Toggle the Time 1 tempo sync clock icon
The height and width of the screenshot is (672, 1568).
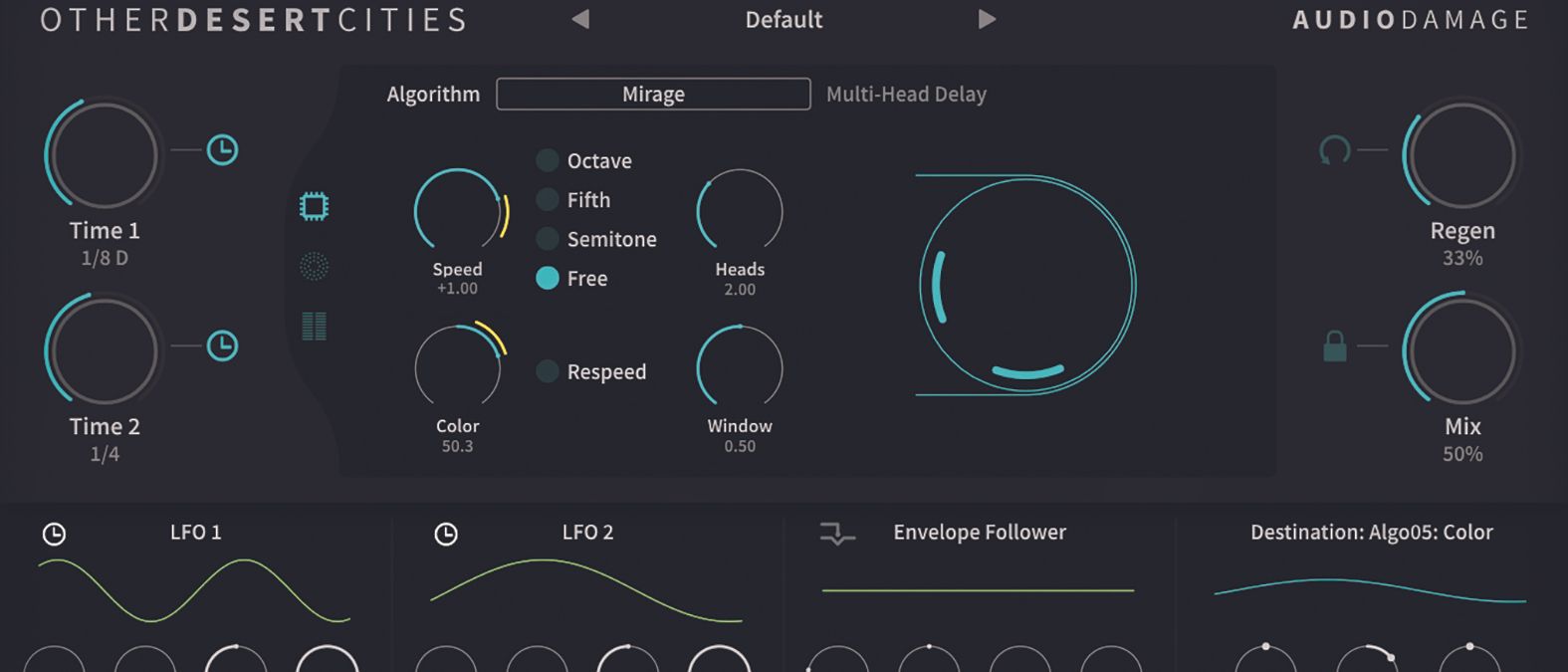pos(222,150)
